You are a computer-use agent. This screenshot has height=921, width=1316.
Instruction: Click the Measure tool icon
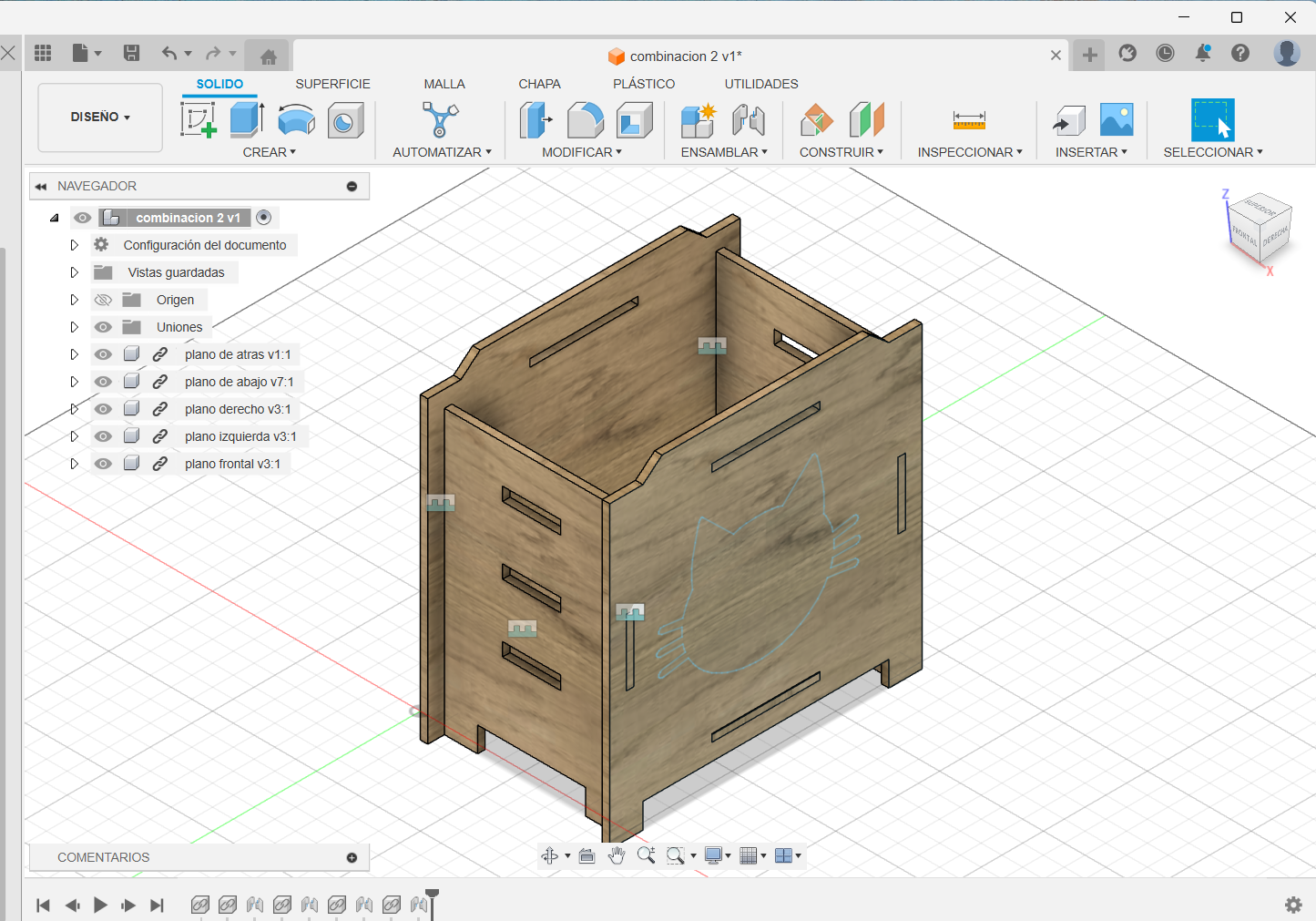click(969, 119)
